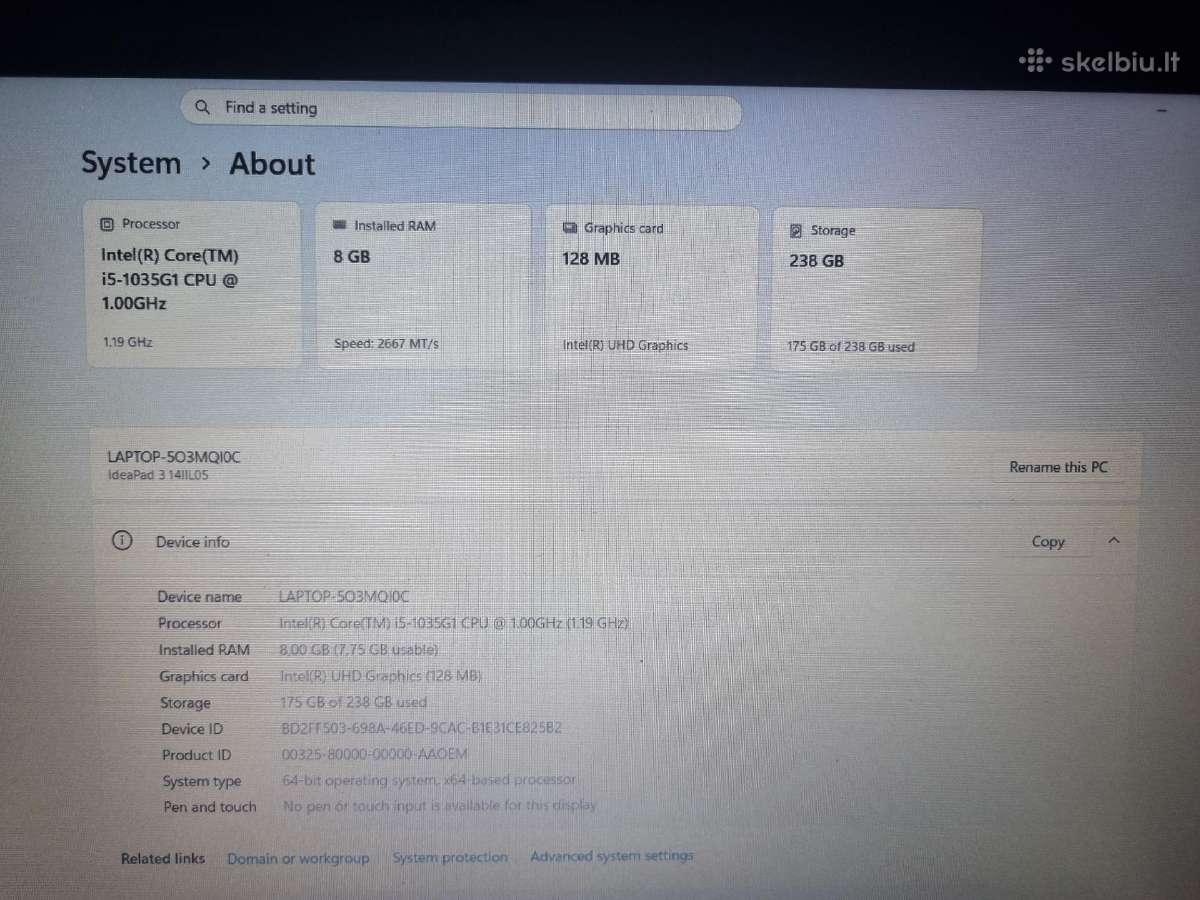
Task: Focus the Find a setting search box
Action: point(461,110)
